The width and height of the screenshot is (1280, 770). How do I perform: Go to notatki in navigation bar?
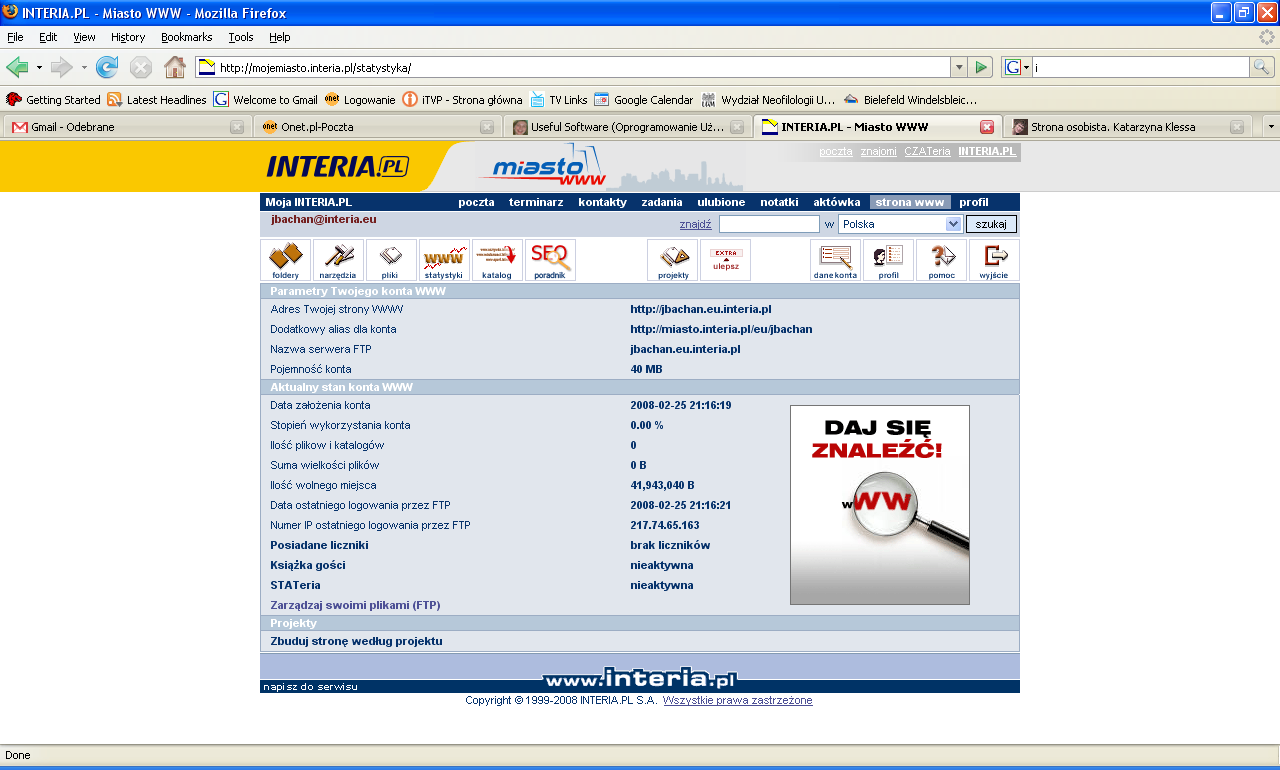pyautogui.click(x=779, y=202)
